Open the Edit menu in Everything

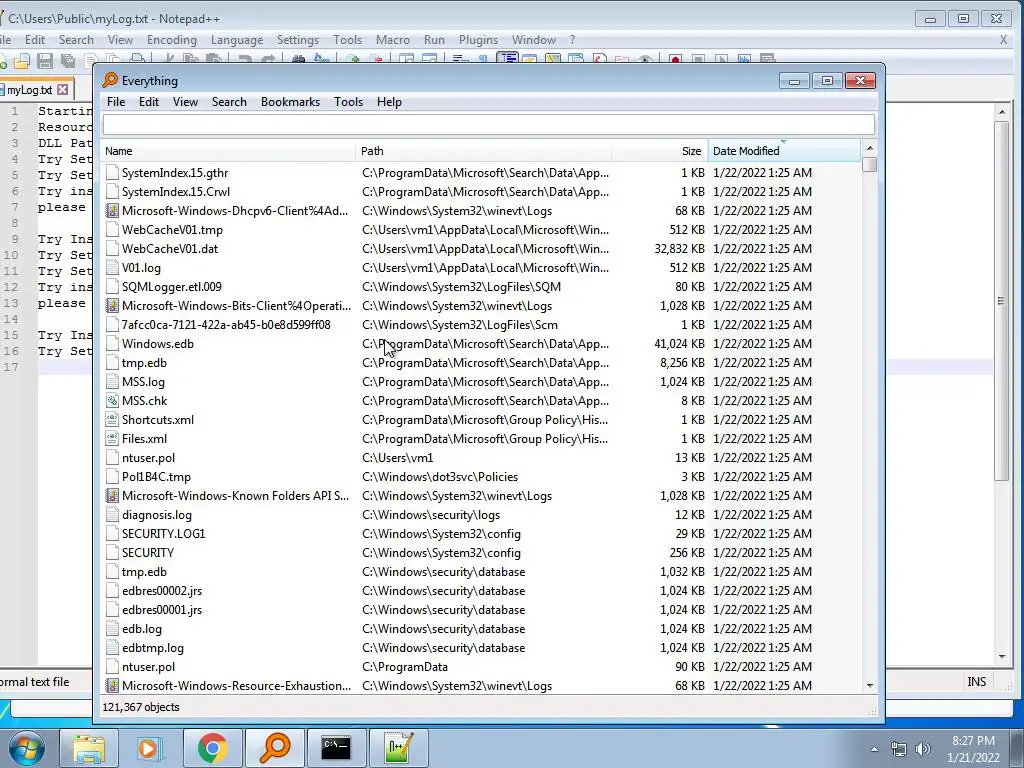coord(148,102)
